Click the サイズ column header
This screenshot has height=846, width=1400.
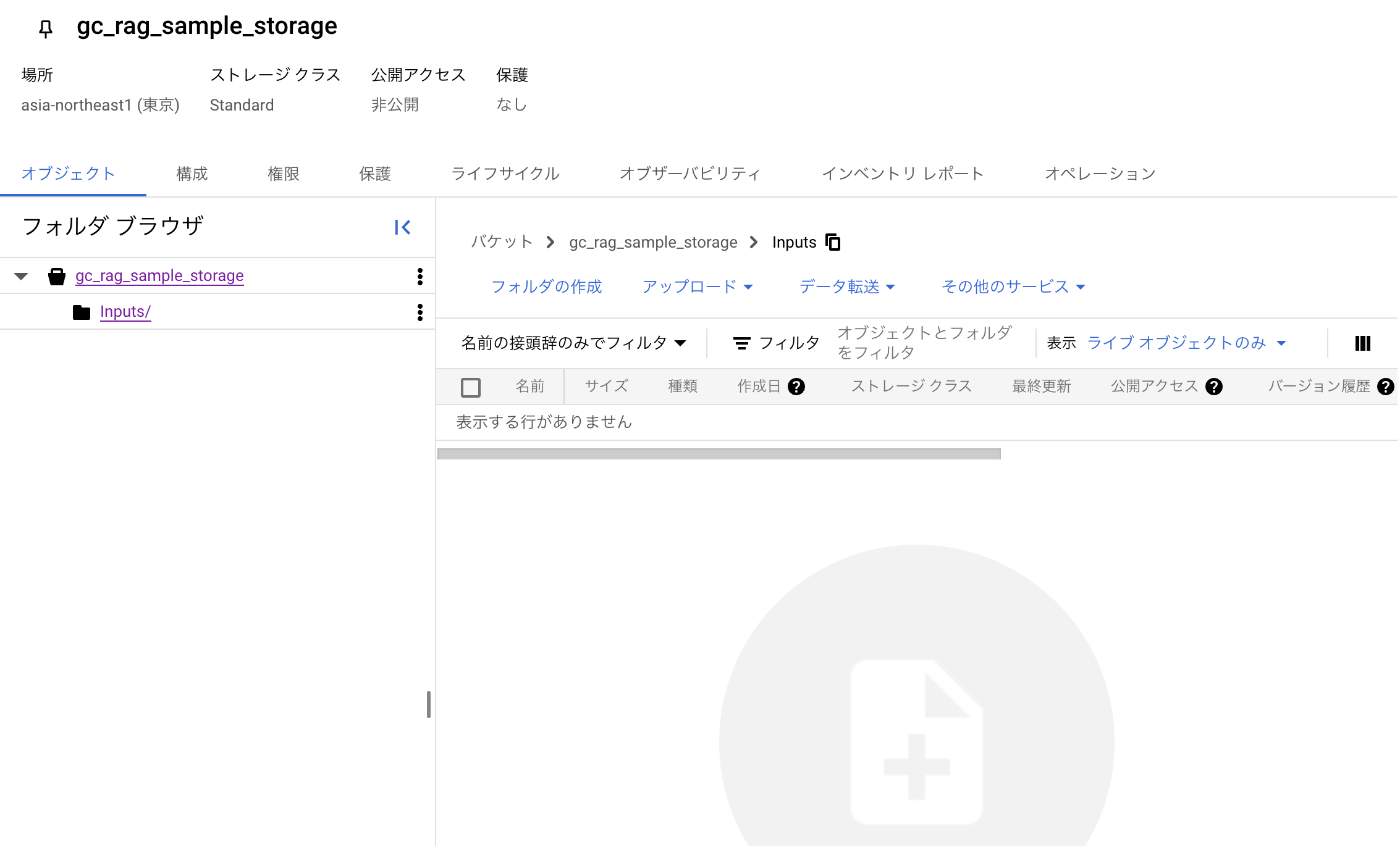[x=607, y=387]
